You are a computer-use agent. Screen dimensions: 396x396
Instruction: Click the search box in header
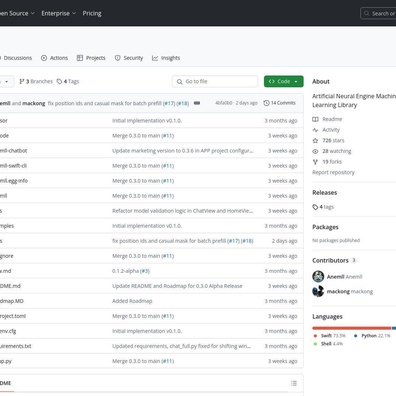coord(378,13)
